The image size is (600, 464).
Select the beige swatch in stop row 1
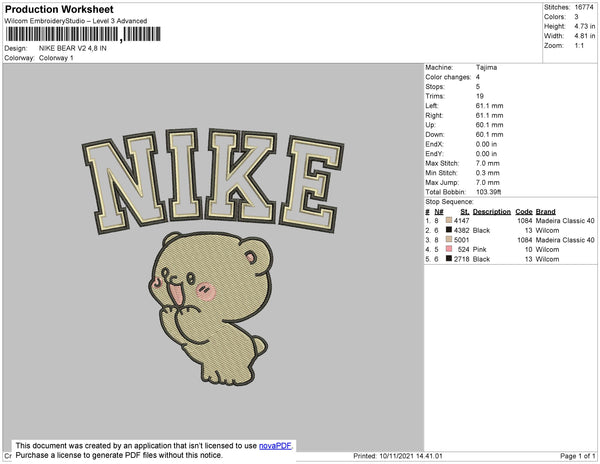tap(449, 220)
